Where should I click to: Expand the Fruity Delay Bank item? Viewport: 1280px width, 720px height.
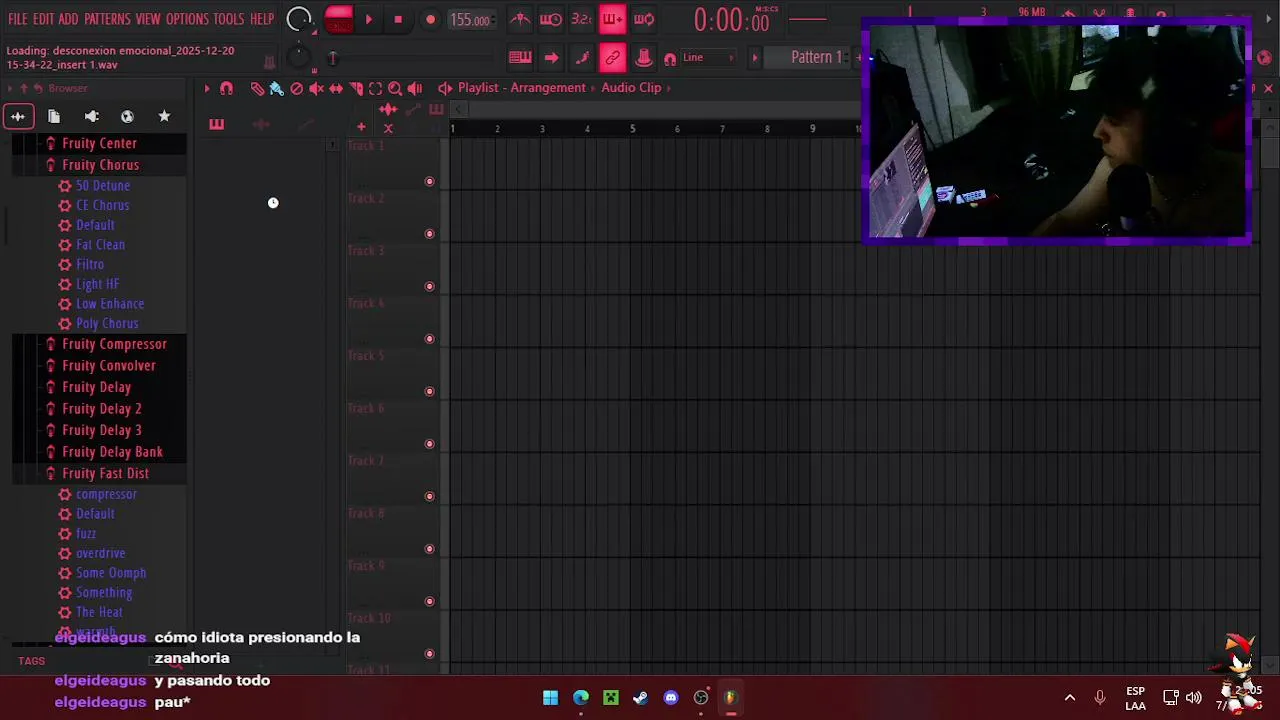pyautogui.click(x=112, y=452)
